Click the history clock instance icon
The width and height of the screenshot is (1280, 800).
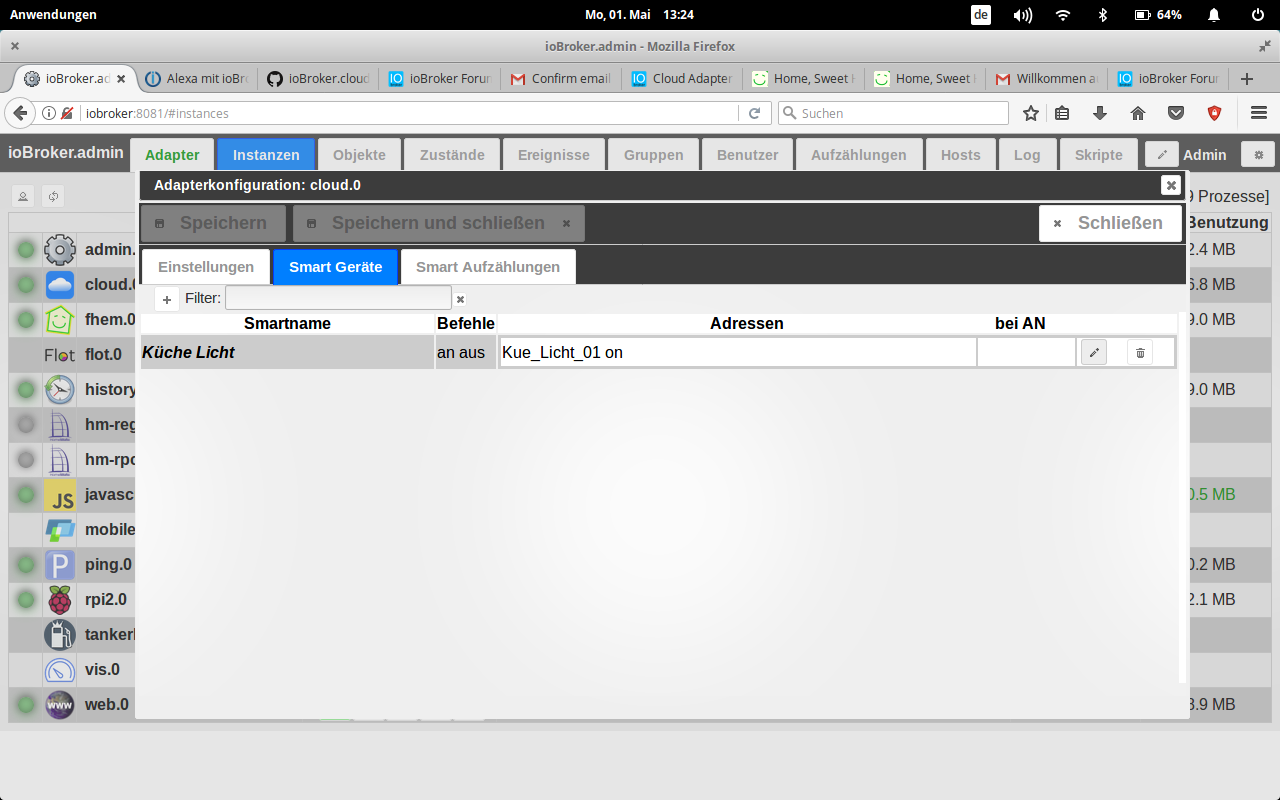60,390
